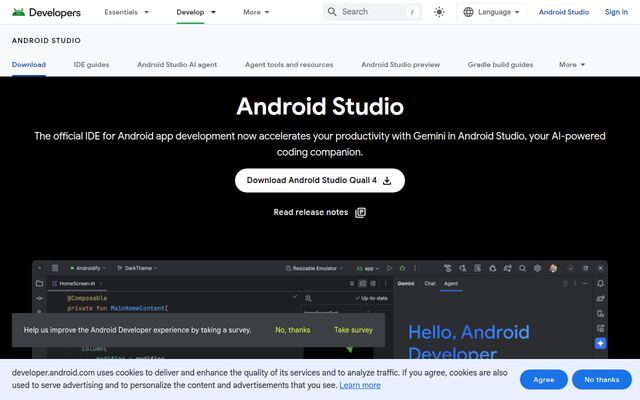
Task: Click the settings gear icon in IDE preview
Action: 538,268
